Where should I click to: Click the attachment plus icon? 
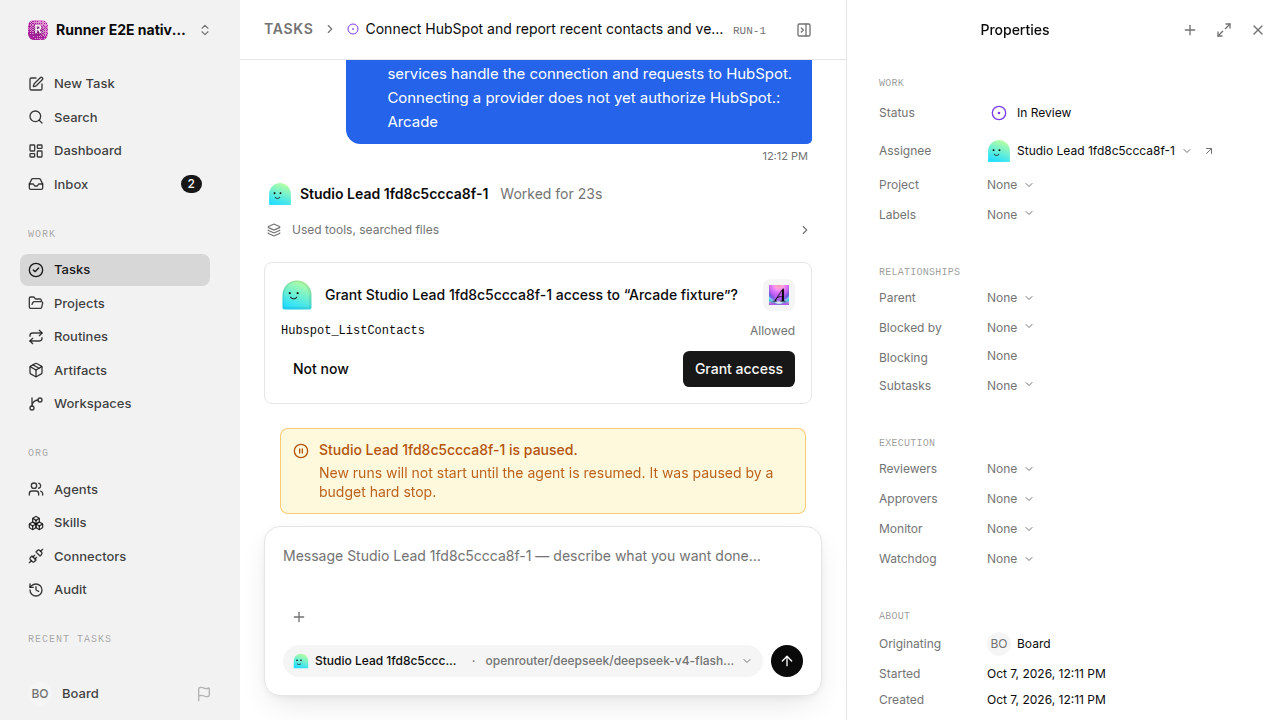298,617
